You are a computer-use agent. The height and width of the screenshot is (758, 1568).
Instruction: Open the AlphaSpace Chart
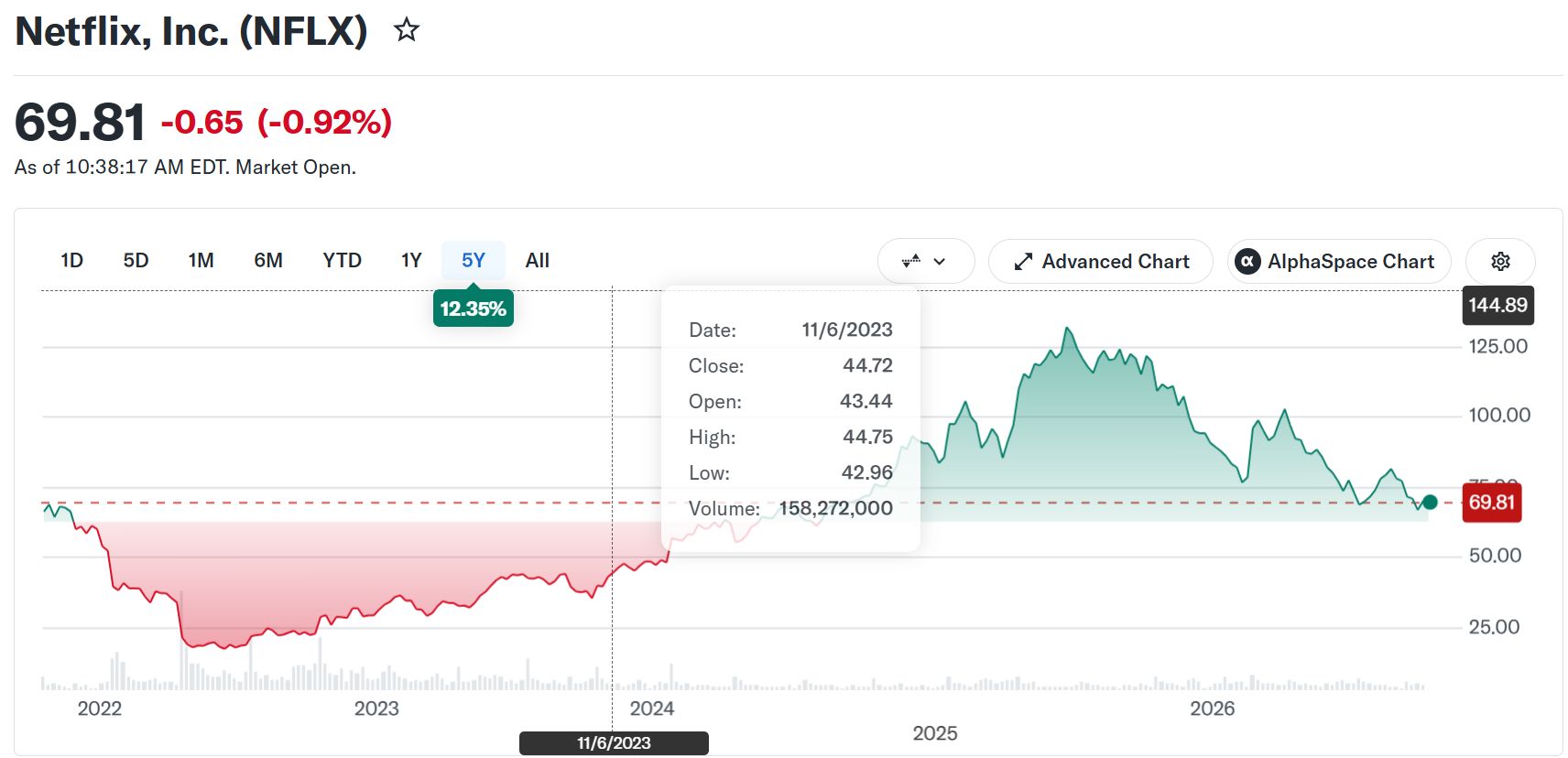(x=1339, y=262)
